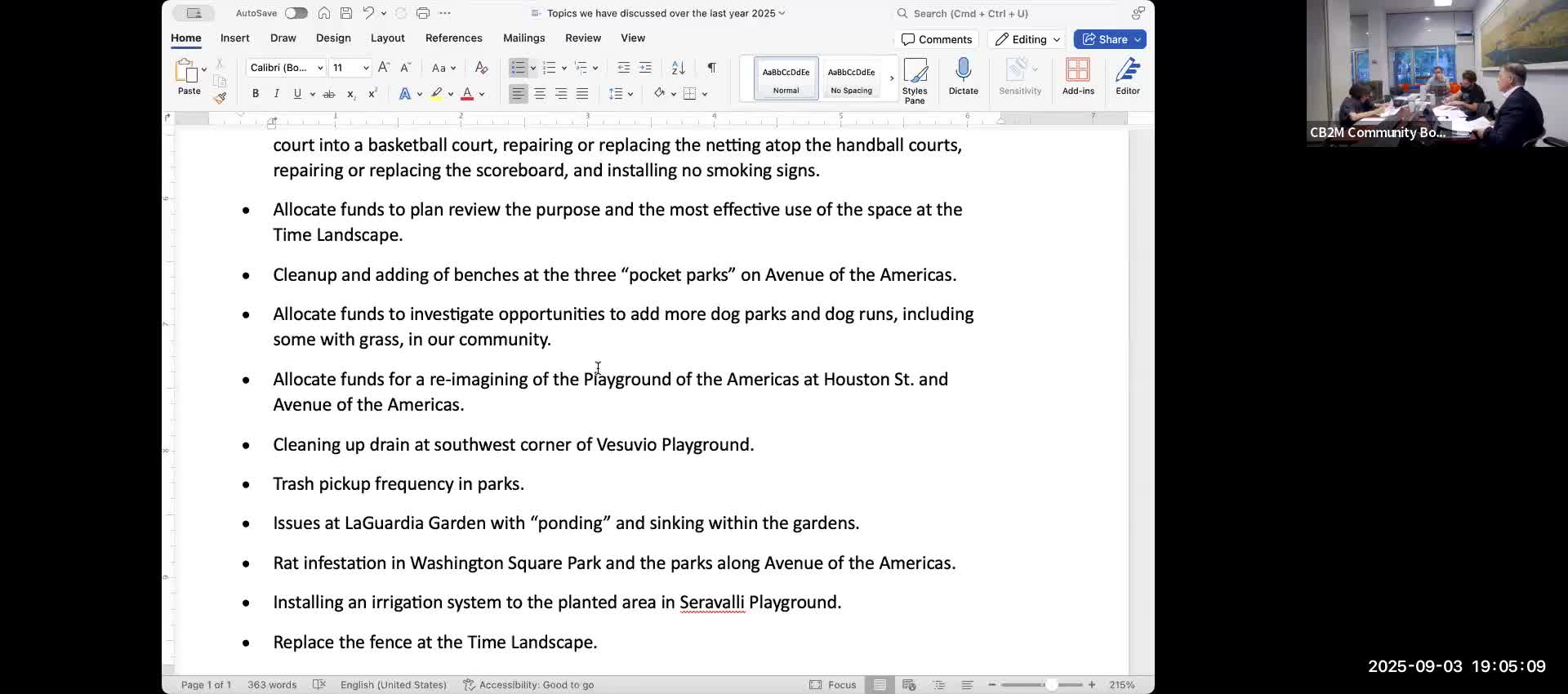Apply strikethrough formatting
The width and height of the screenshot is (1568, 694).
(x=329, y=94)
